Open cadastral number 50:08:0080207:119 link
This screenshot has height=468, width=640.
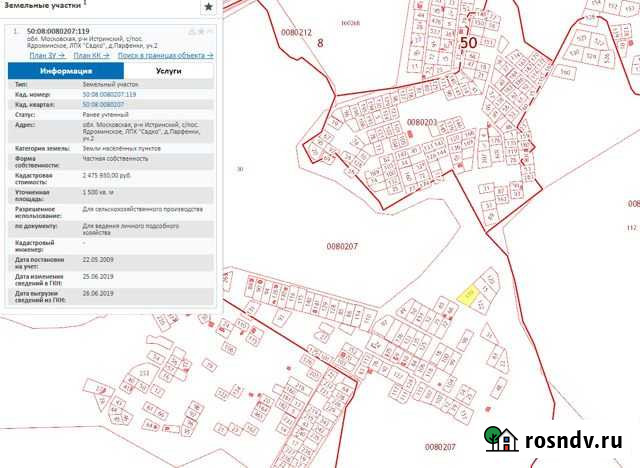point(109,94)
